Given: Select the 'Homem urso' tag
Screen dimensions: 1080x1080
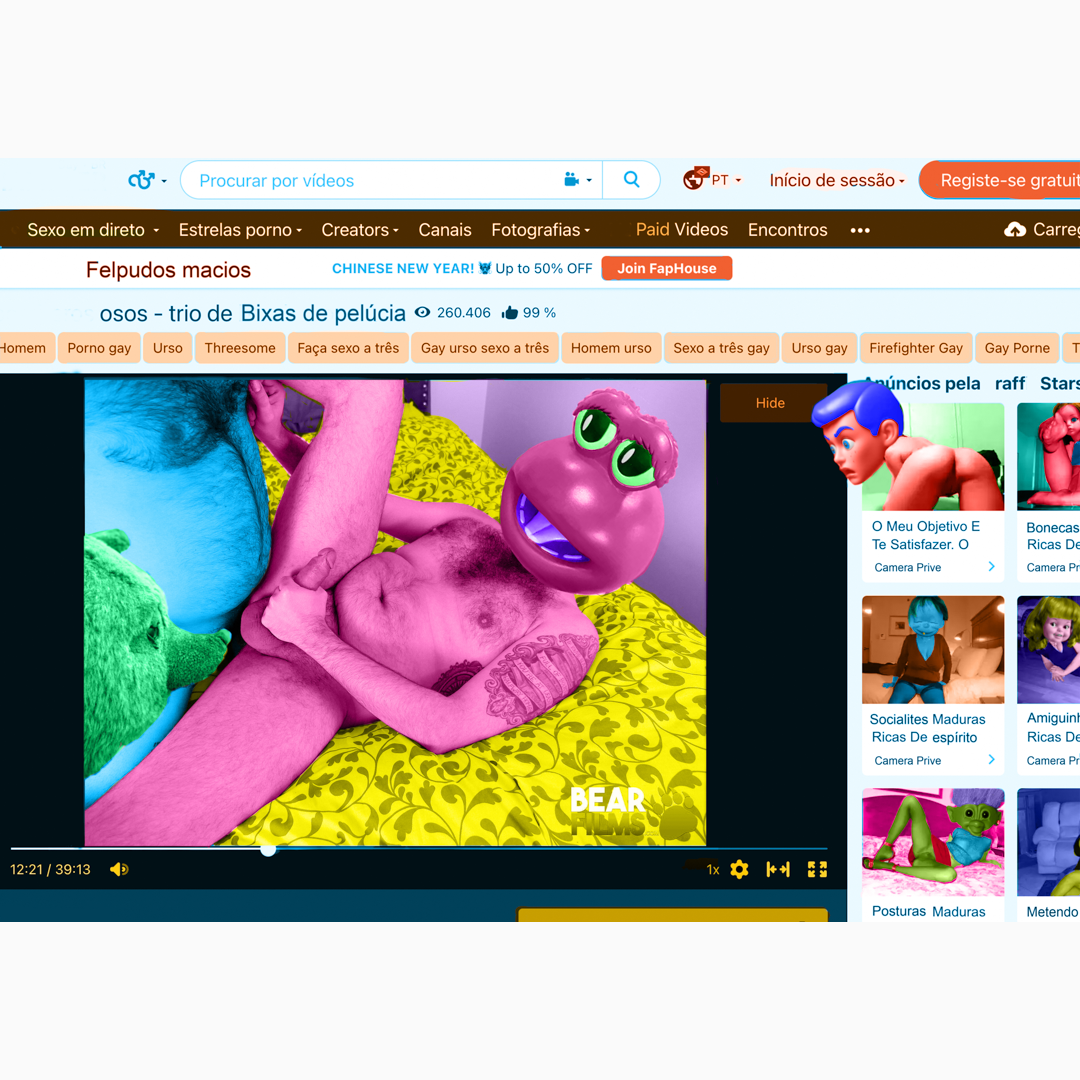Looking at the screenshot, I should [x=611, y=348].
